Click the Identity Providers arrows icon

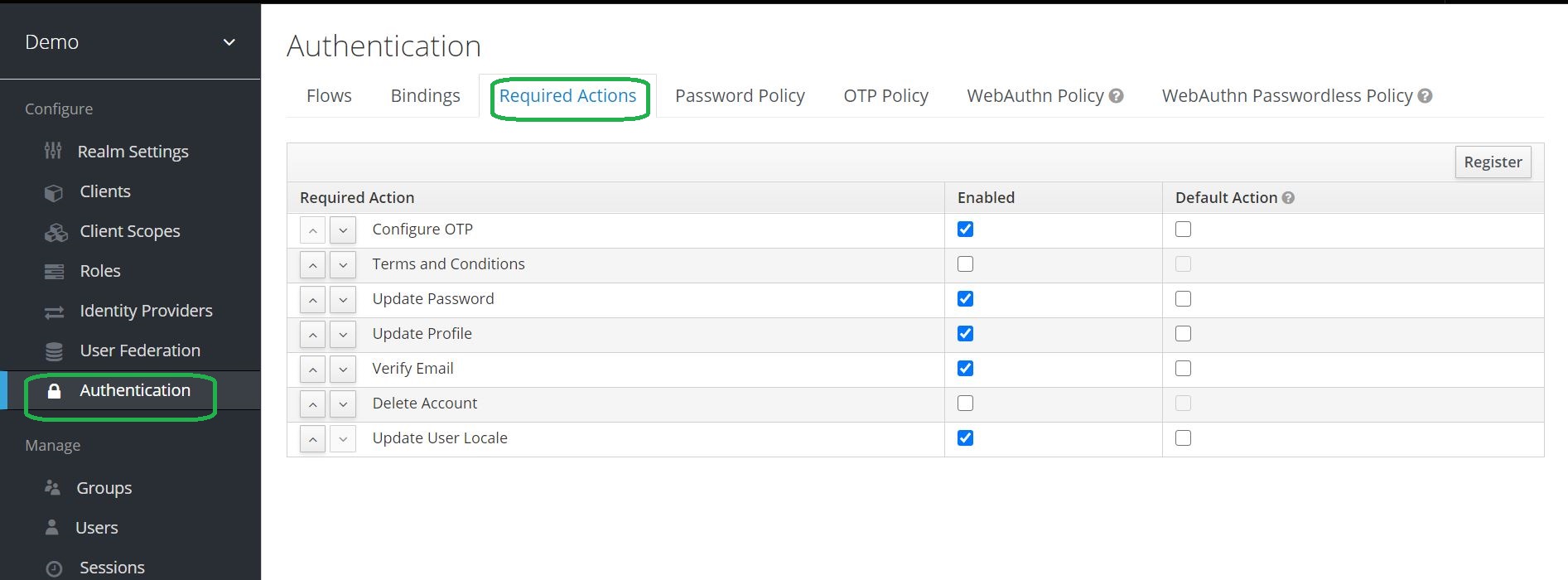[54, 312]
